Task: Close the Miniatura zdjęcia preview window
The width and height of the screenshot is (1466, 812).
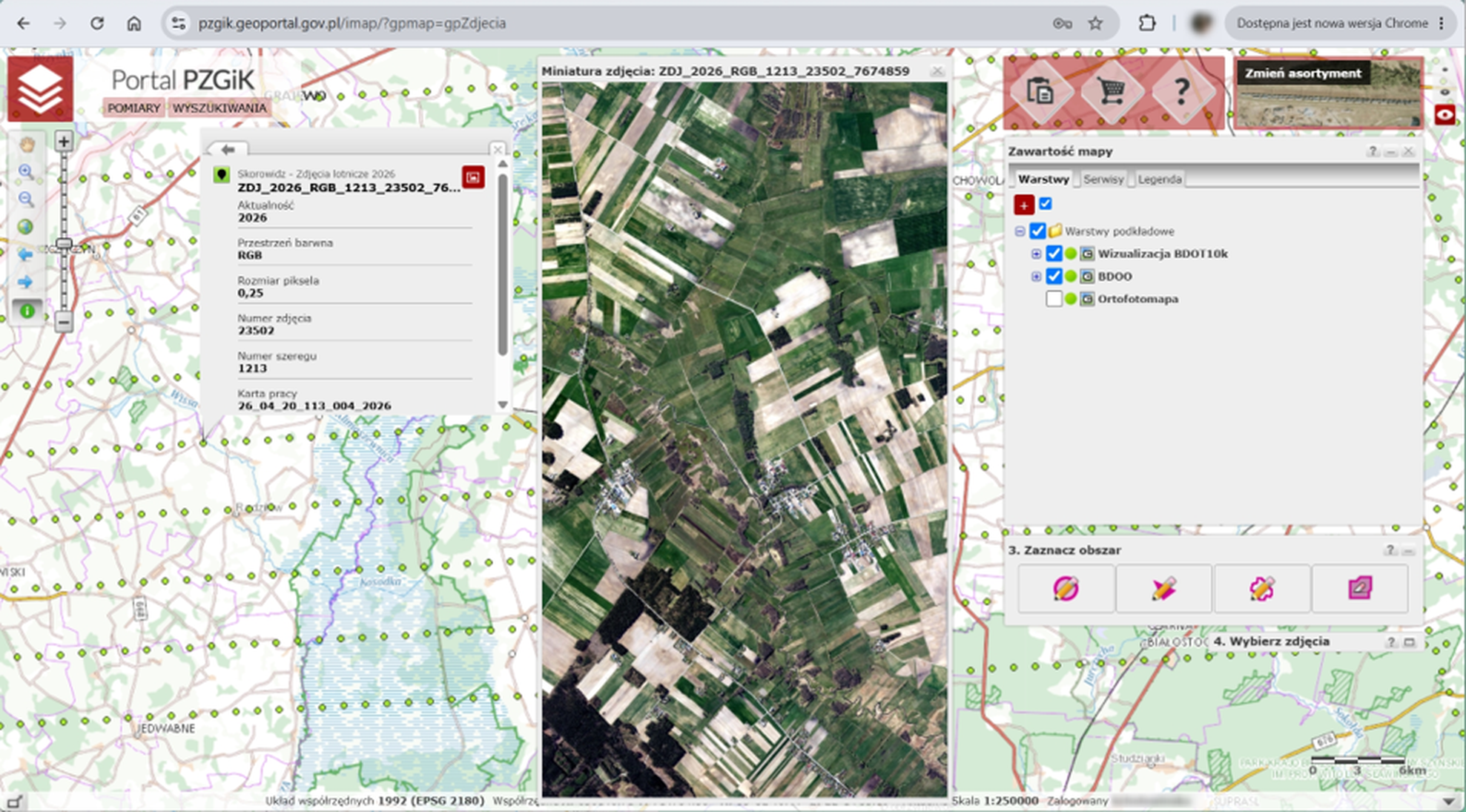Action: click(x=937, y=71)
